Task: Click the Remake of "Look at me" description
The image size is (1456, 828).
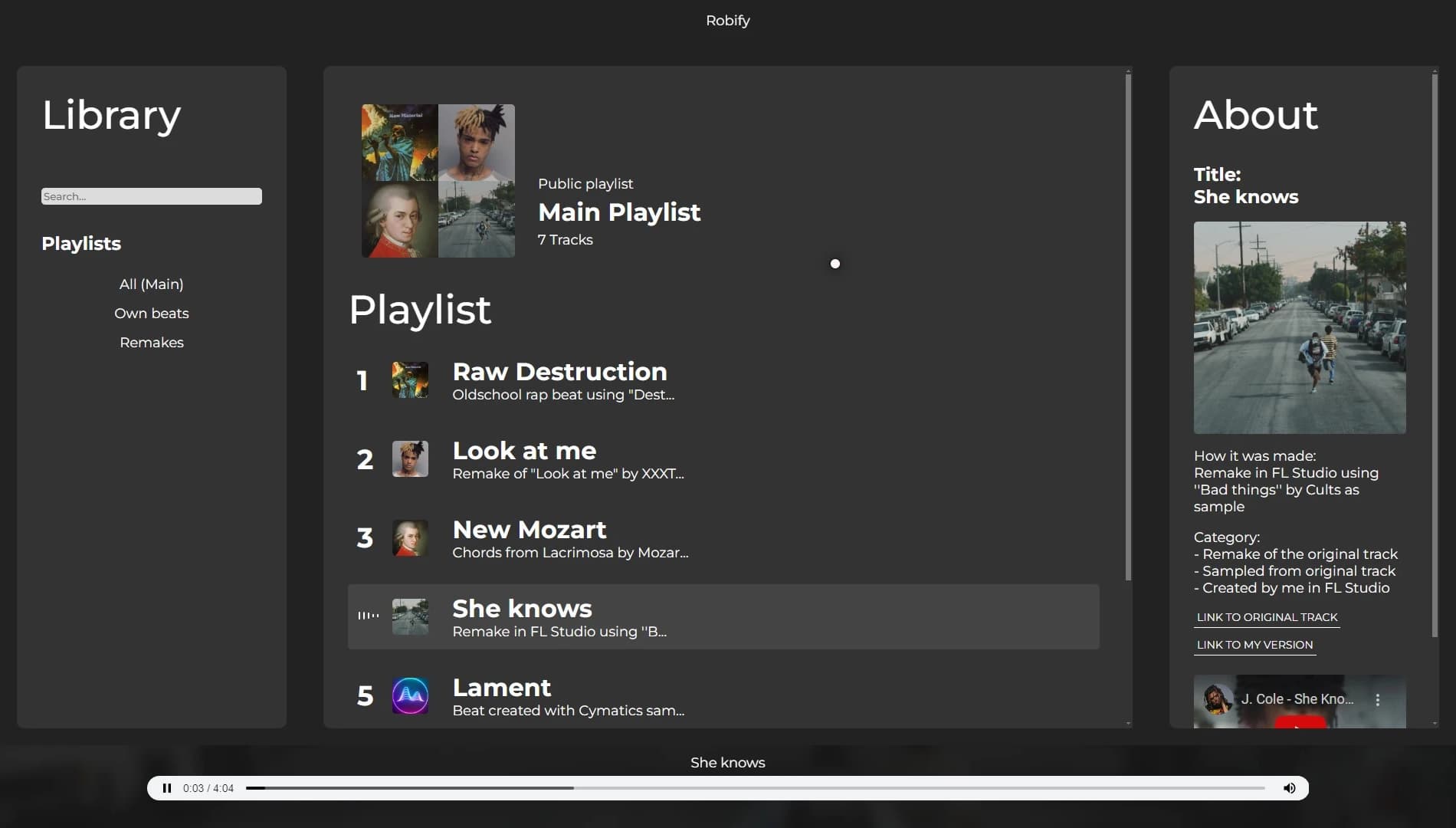Action: click(x=568, y=474)
